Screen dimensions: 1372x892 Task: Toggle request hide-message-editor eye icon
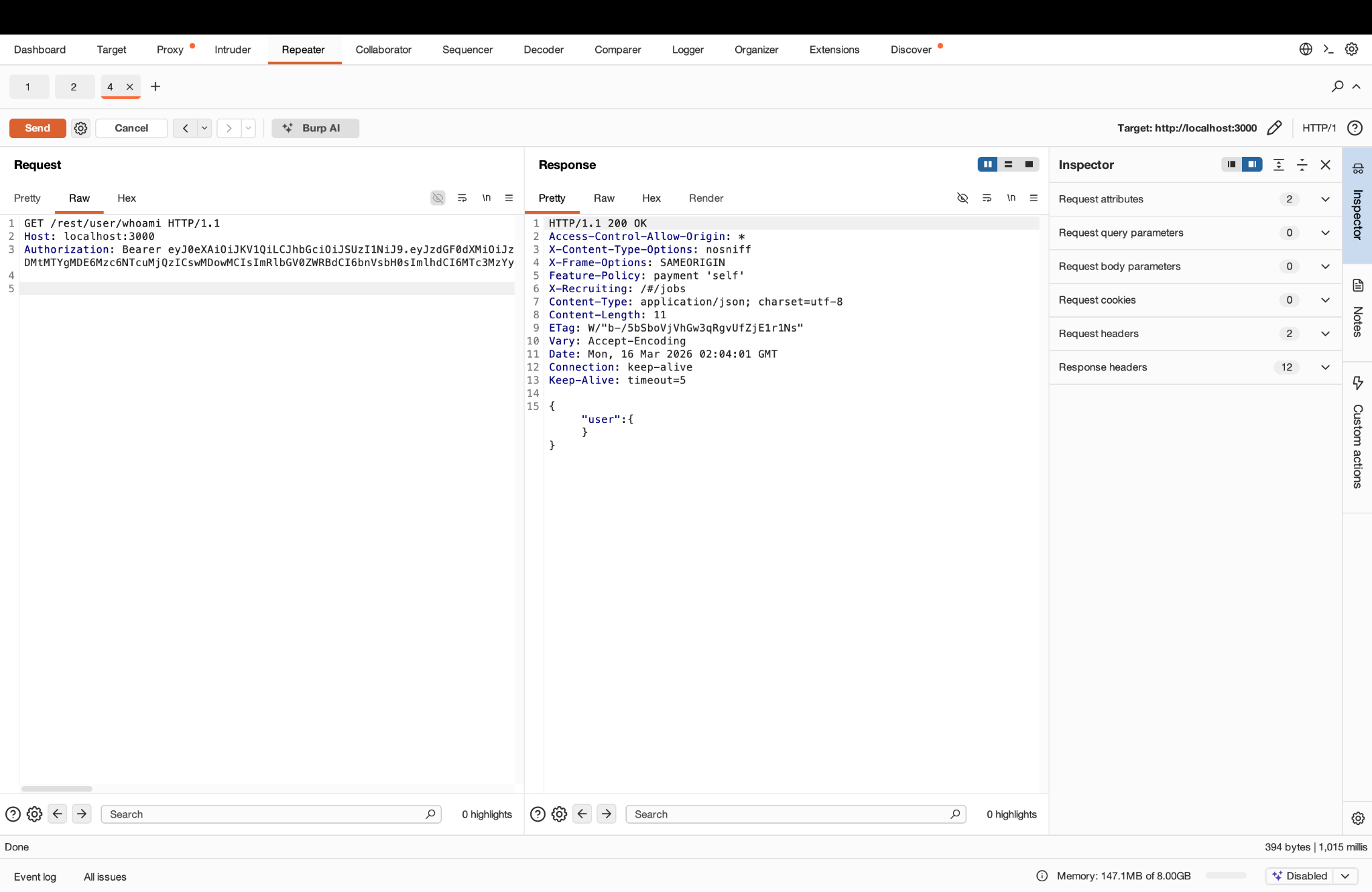click(x=438, y=198)
